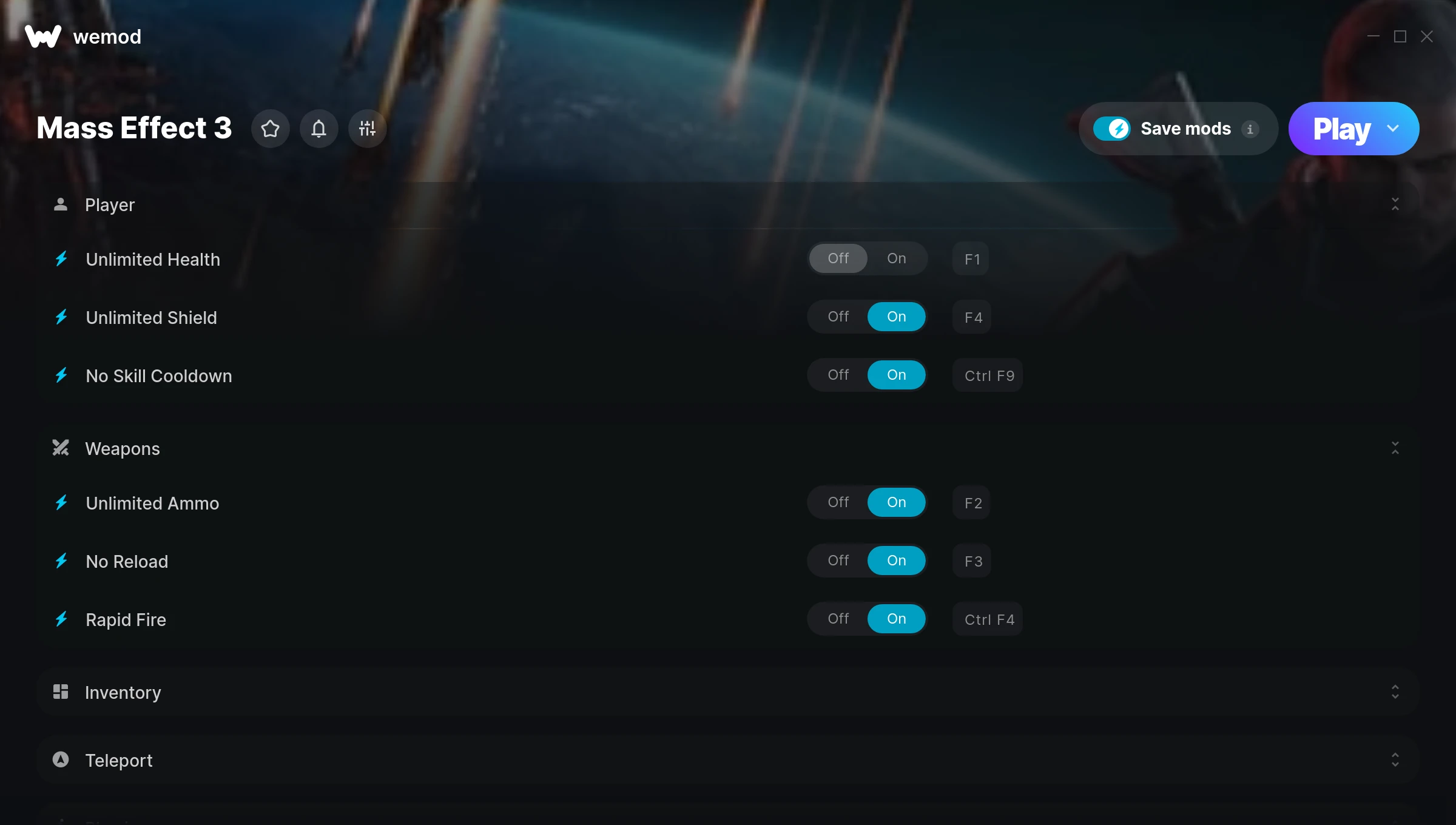The image size is (1456, 825).
Task: Click the Teleport compass icon
Action: click(x=60, y=759)
